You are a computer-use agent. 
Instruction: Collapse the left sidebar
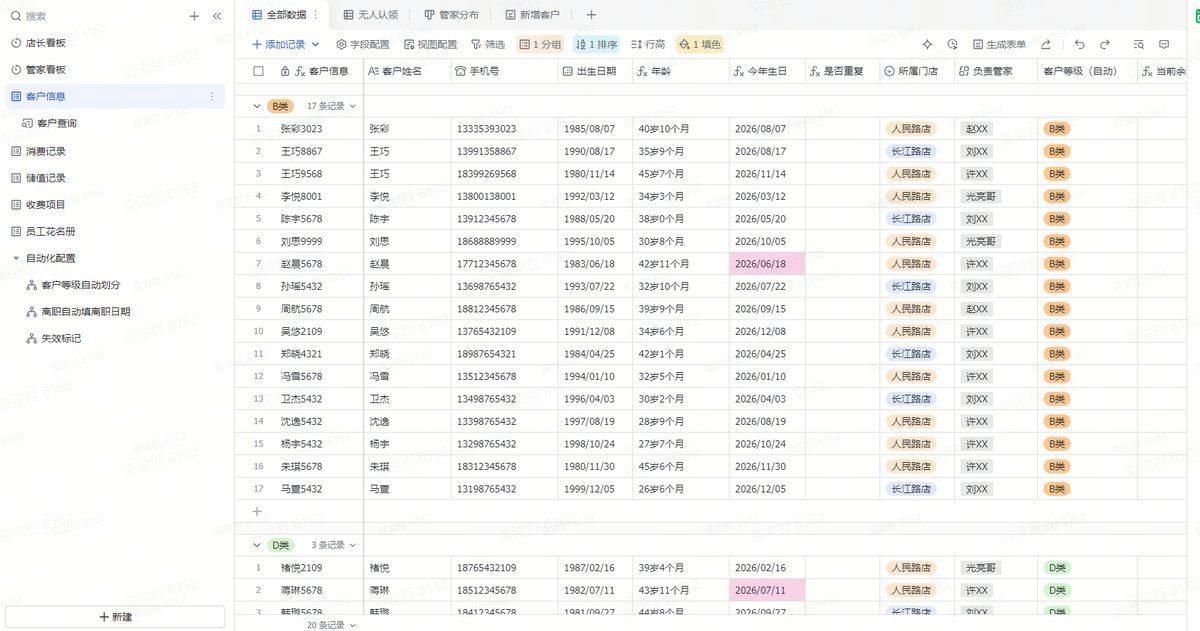[217, 16]
